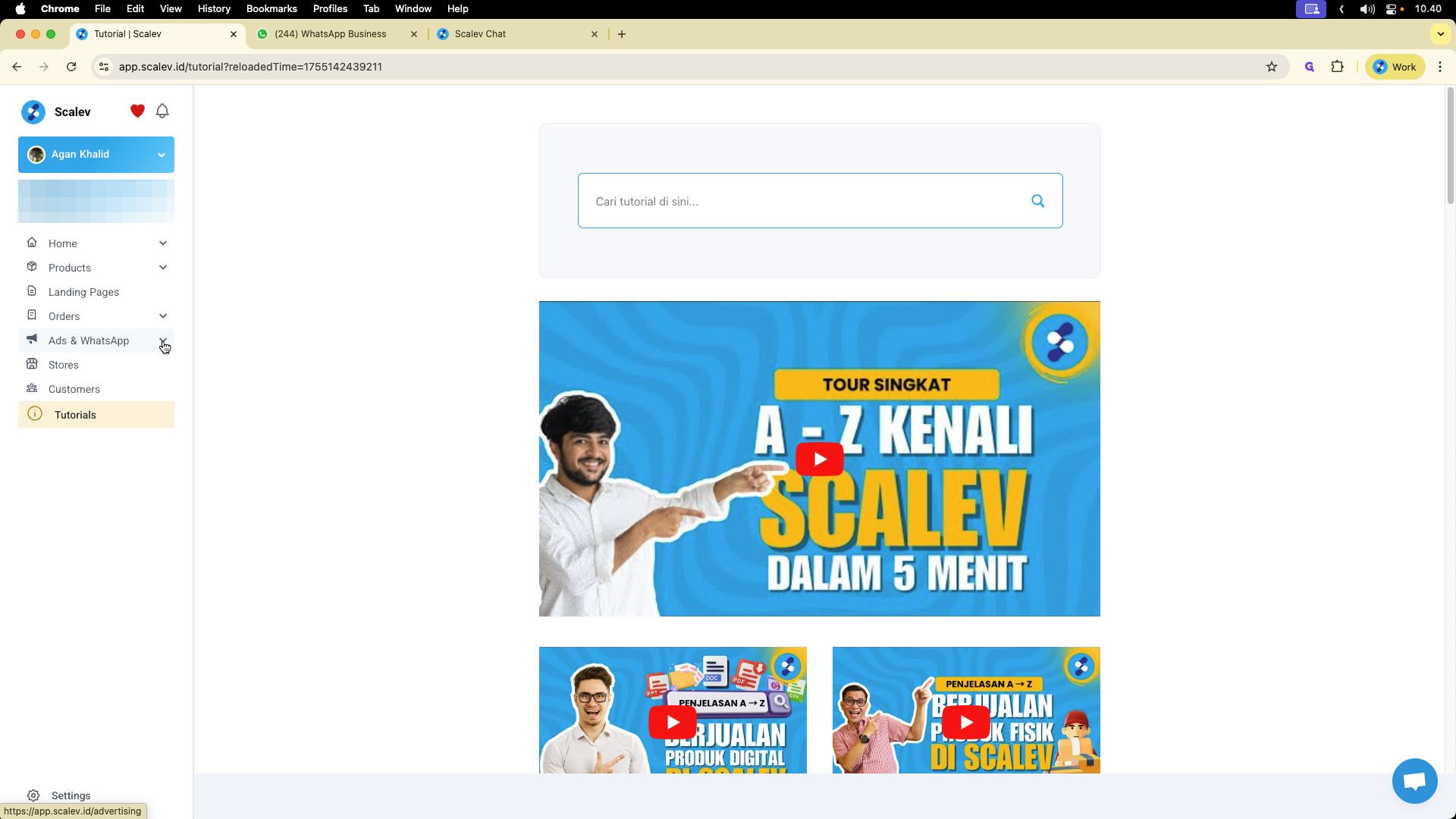Image resolution: width=1456 pixels, height=819 pixels.
Task: Click the tutorial search field
Action: point(804,201)
